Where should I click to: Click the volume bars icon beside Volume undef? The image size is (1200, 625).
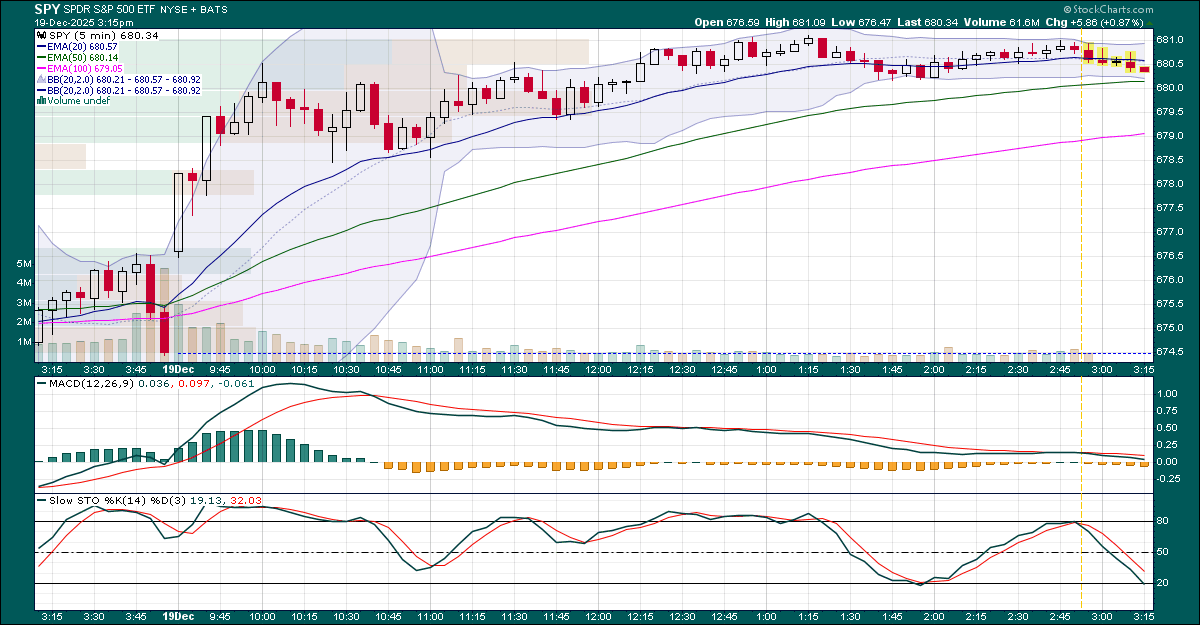point(41,101)
